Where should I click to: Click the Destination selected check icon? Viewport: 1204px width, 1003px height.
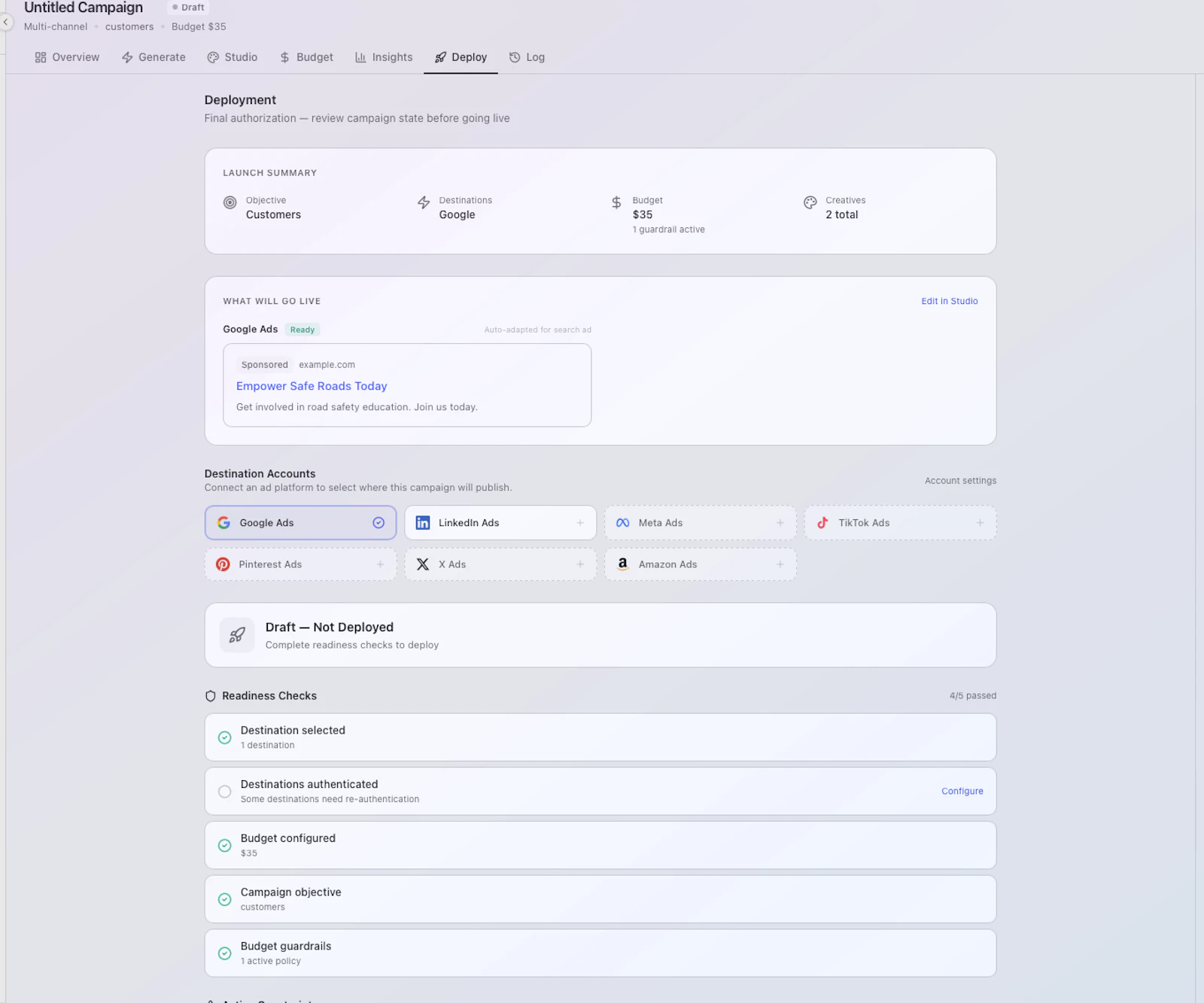click(224, 737)
